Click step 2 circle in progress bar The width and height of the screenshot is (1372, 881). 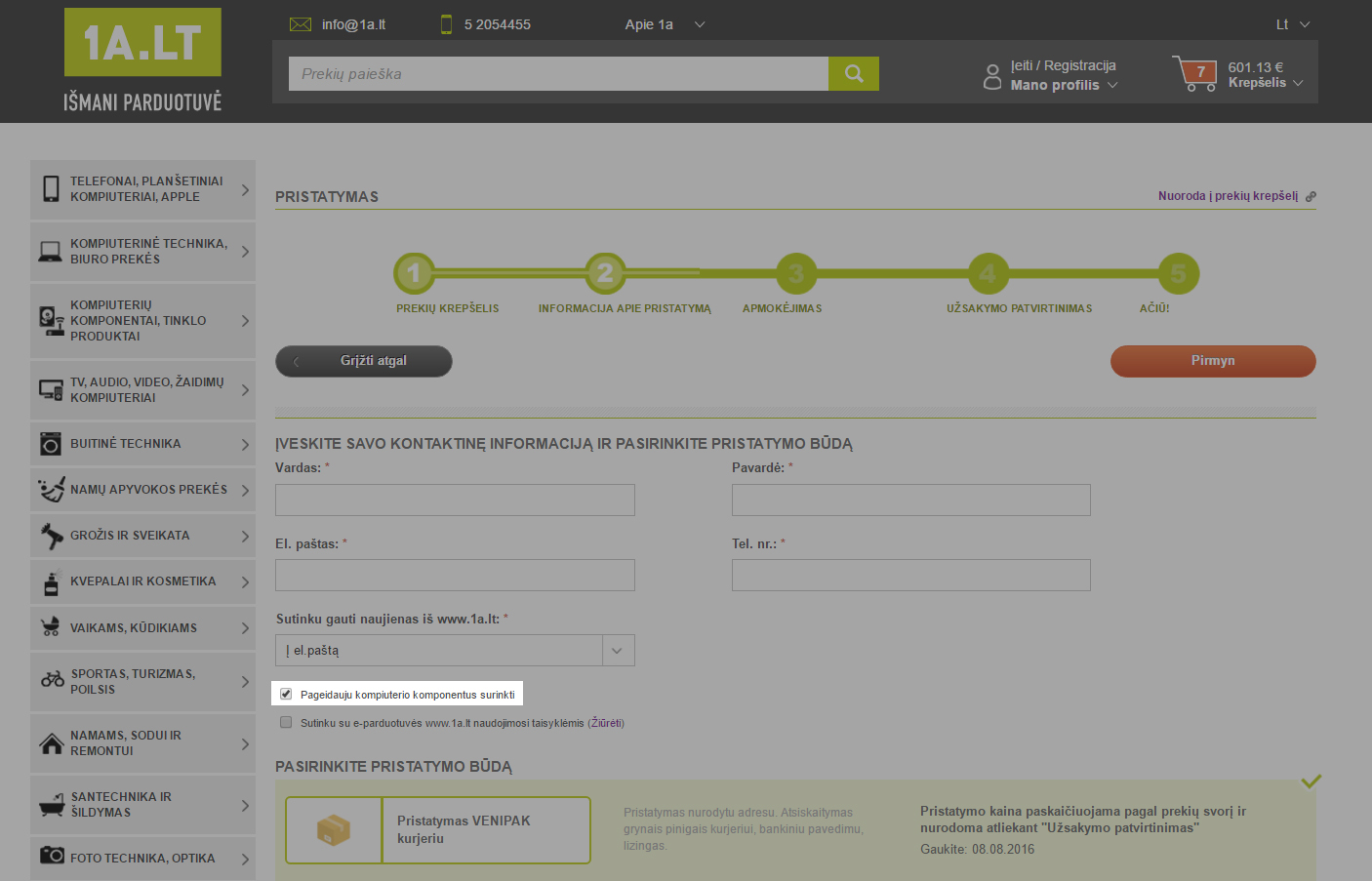coord(605,273)
